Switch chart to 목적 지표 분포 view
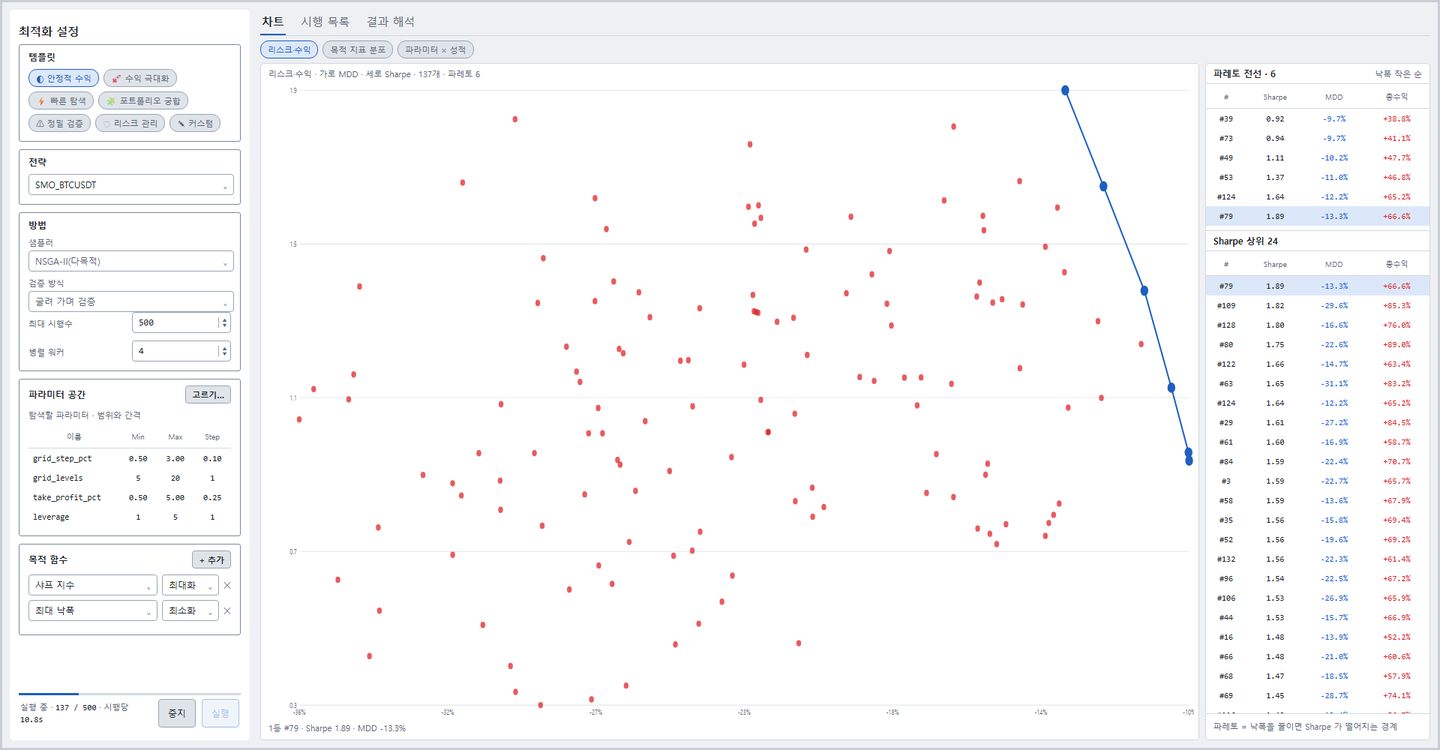The height and width of the screenshot is (750, 1440). (x=357, y=49)
